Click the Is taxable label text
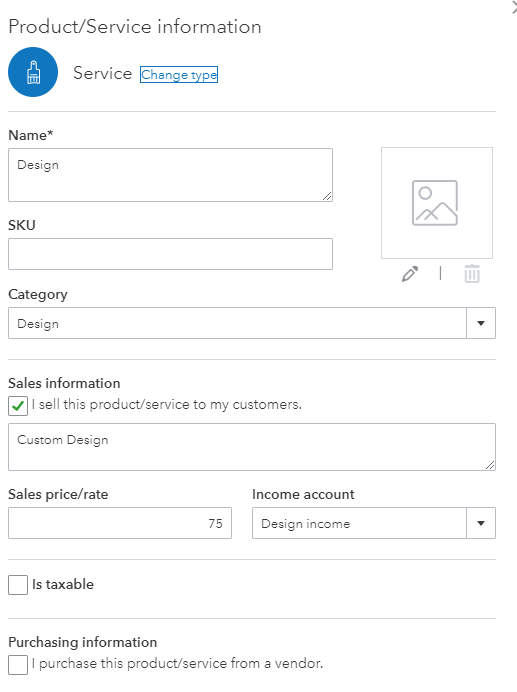517x692 pixels. click(x=63, y=584)
